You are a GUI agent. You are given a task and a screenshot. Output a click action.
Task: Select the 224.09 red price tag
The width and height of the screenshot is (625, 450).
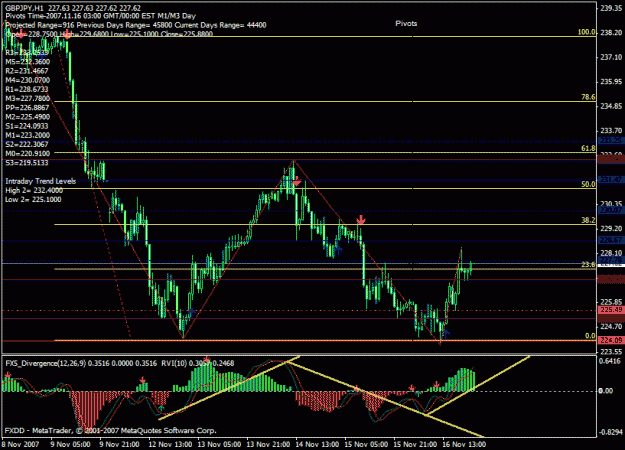coord(611,340)
